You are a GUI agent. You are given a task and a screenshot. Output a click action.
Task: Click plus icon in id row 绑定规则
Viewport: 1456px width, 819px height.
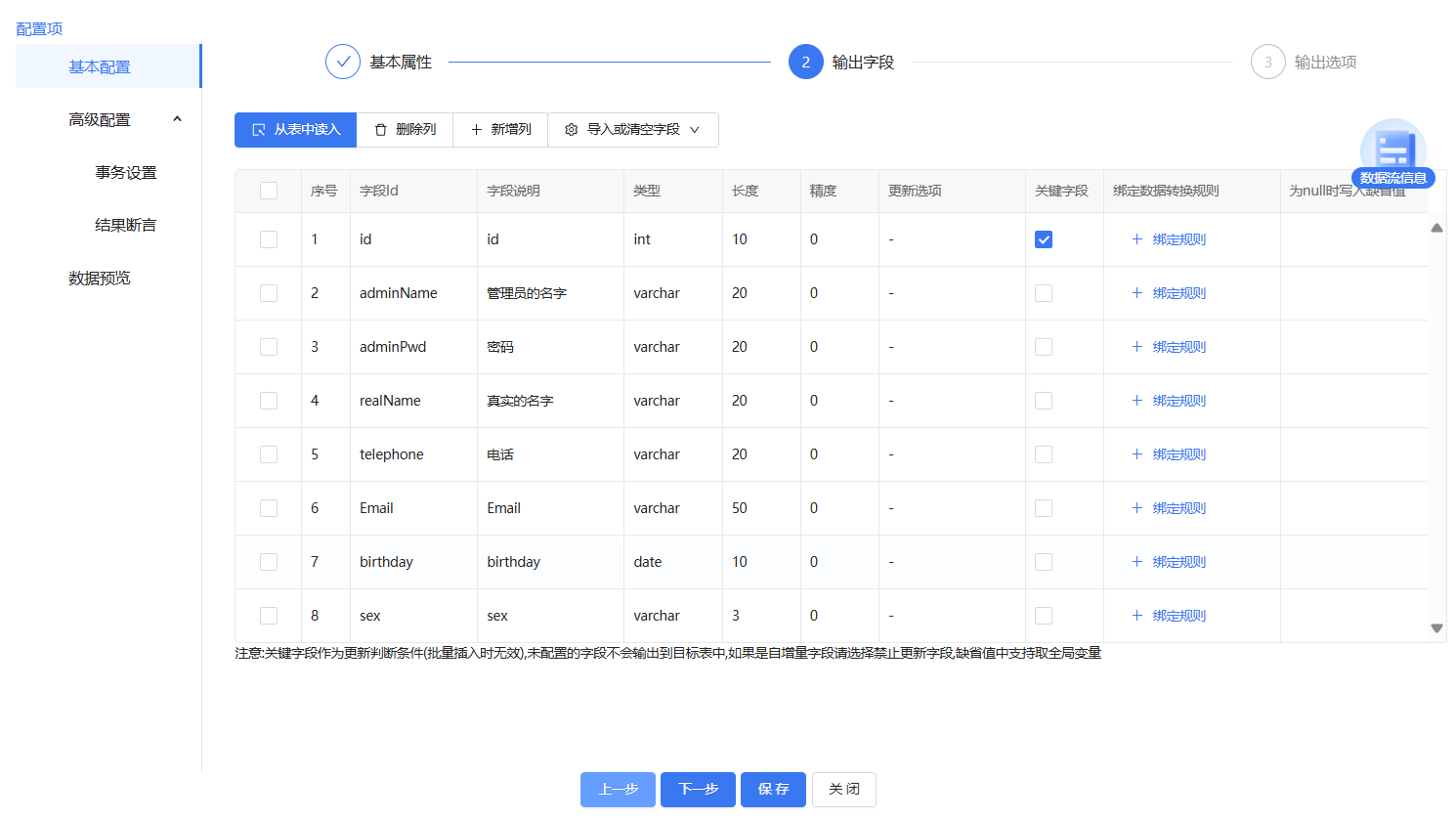click(x=1136, y=239)
